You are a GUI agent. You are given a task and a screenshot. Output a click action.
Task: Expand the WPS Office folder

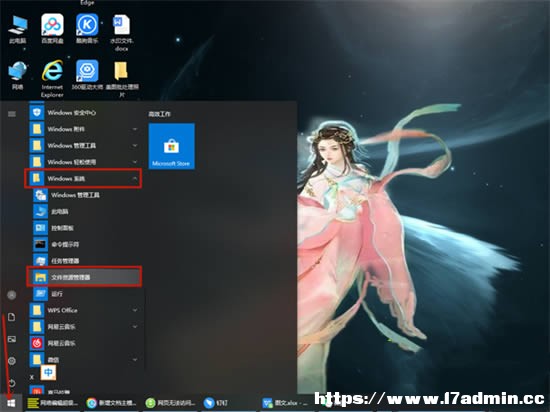coord(84,310)
